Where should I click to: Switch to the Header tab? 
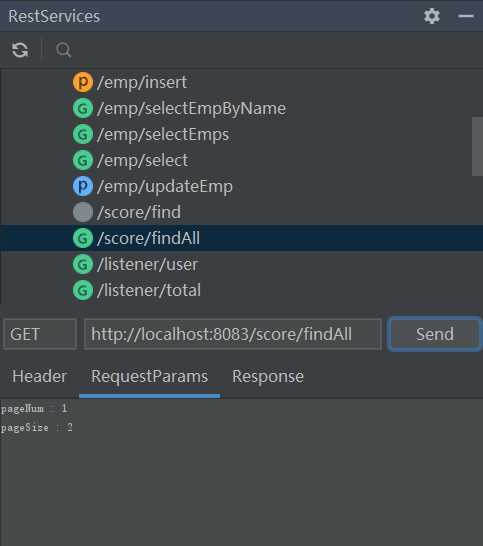(x=39, y=376)
